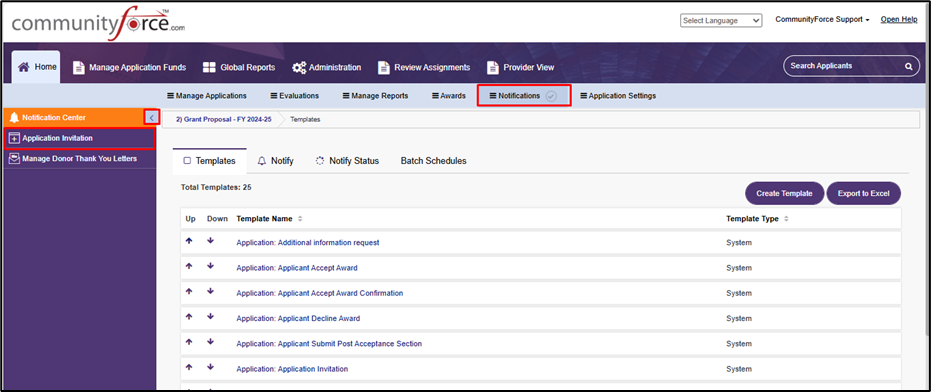Move Application Invitation template down
931x392 pixels.
pyautogui.click(x=210, y=367)
